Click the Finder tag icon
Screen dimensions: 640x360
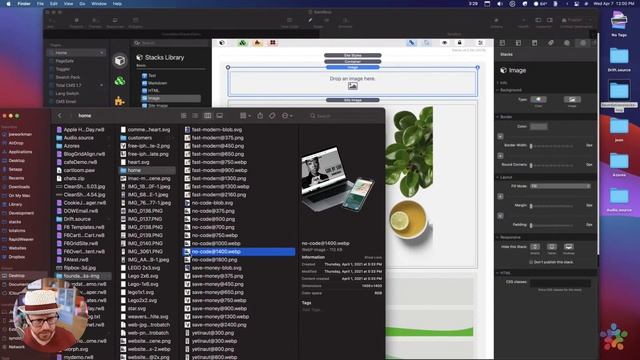point(272,116)
